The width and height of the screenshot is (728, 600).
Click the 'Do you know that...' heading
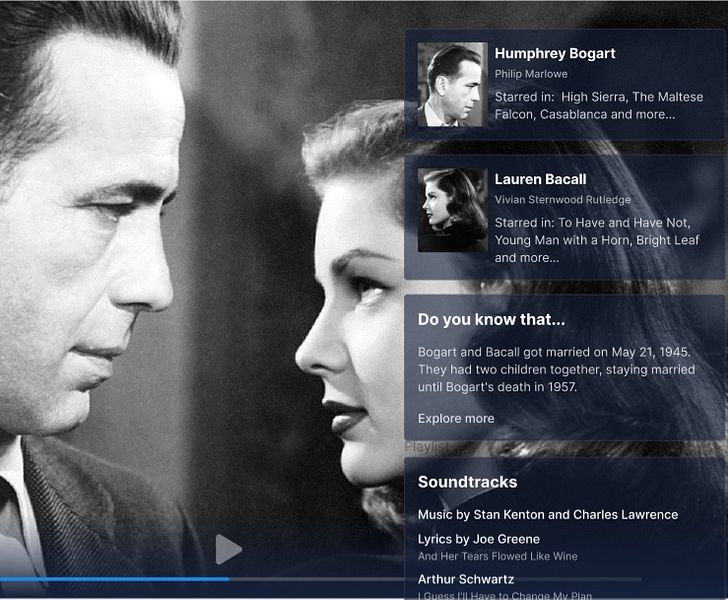coord(491,320)
